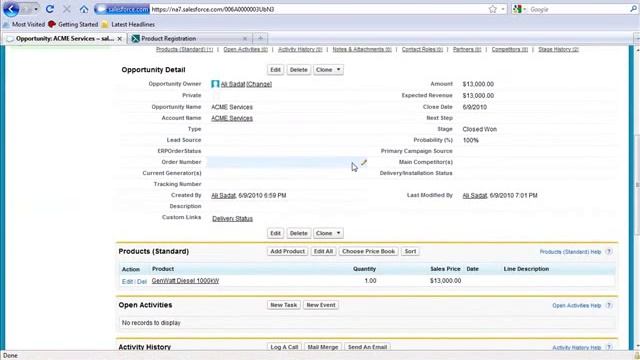The width and height of the screenshot is (640, 360).
Task: Click in the Google search box
Action: (578, 9)
